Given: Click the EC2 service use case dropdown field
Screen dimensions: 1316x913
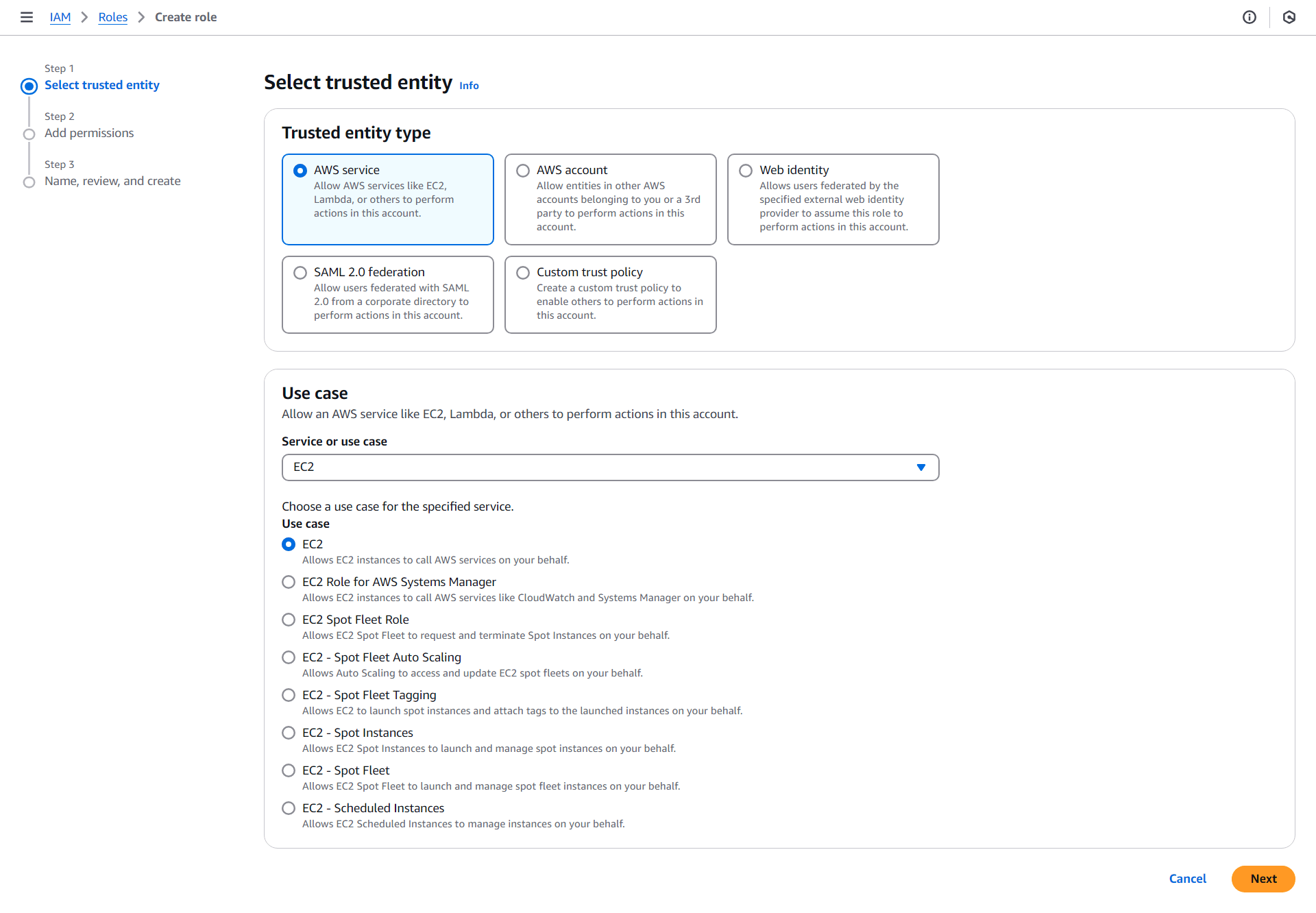Looking at the screenshot, I should (611, 466).
